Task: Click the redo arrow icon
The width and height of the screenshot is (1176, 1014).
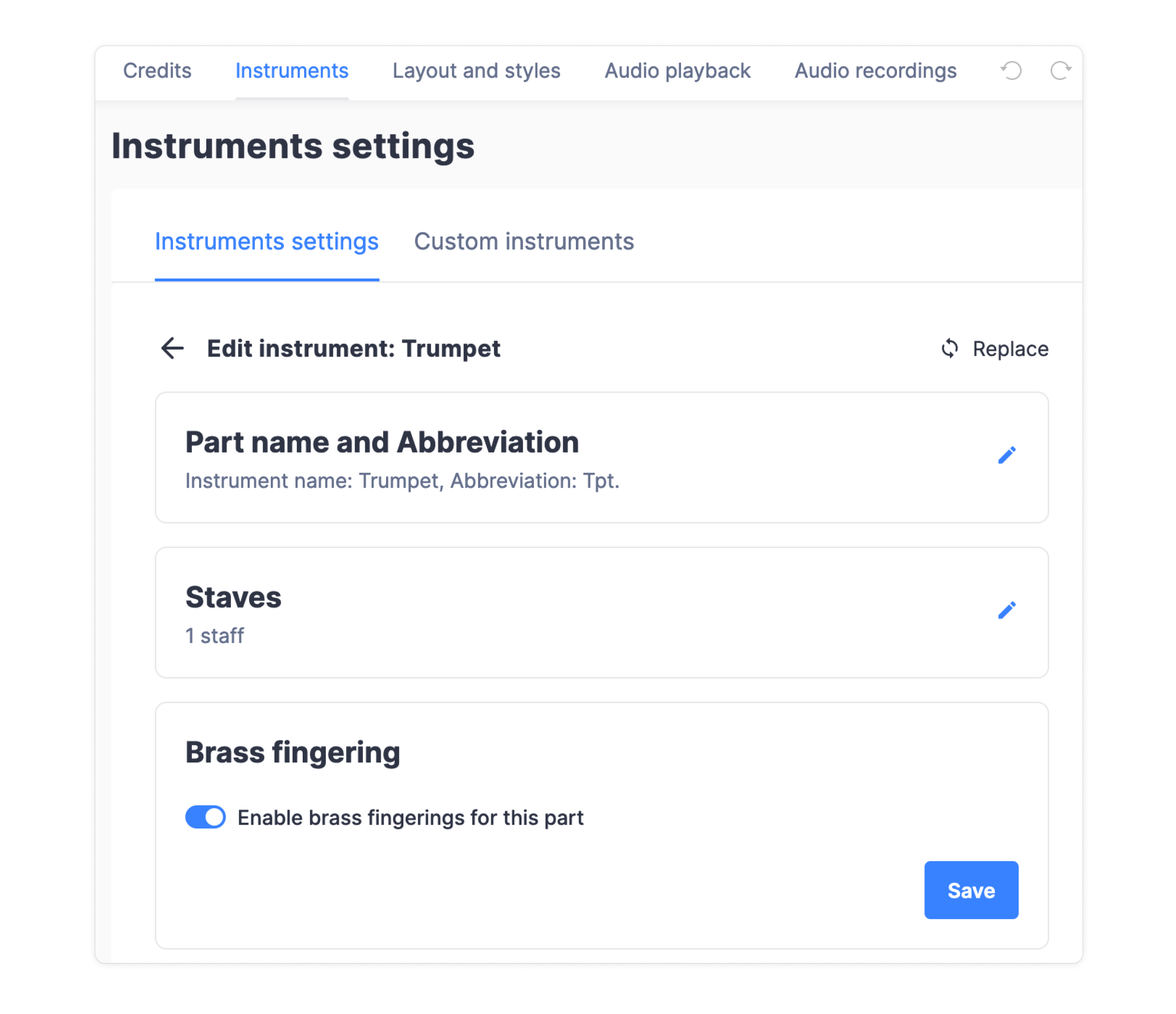Action: point(1060,71)
